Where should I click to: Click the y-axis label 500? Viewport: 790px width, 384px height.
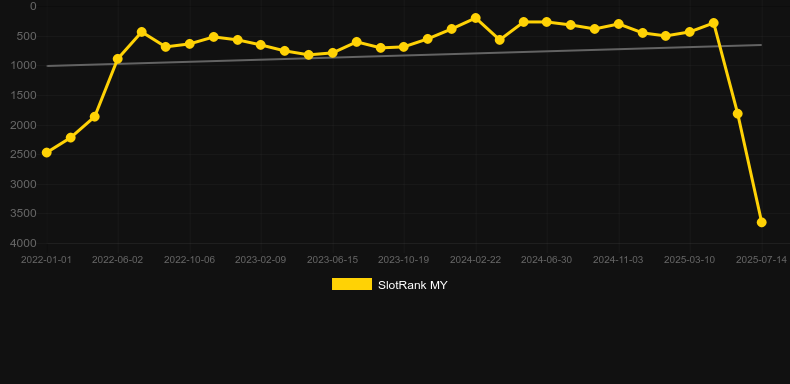(27, 36)
